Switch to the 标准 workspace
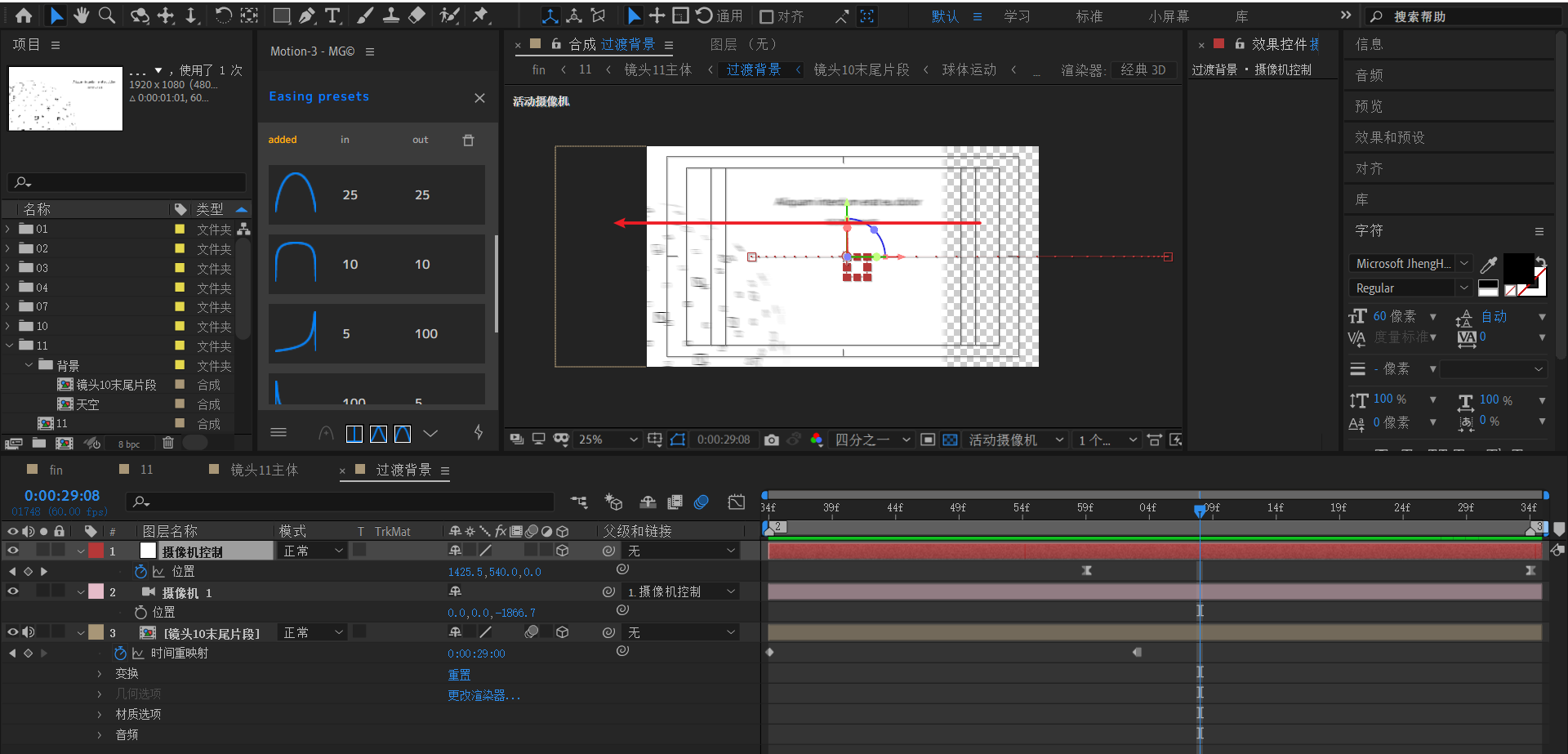 pos(1089,16)
